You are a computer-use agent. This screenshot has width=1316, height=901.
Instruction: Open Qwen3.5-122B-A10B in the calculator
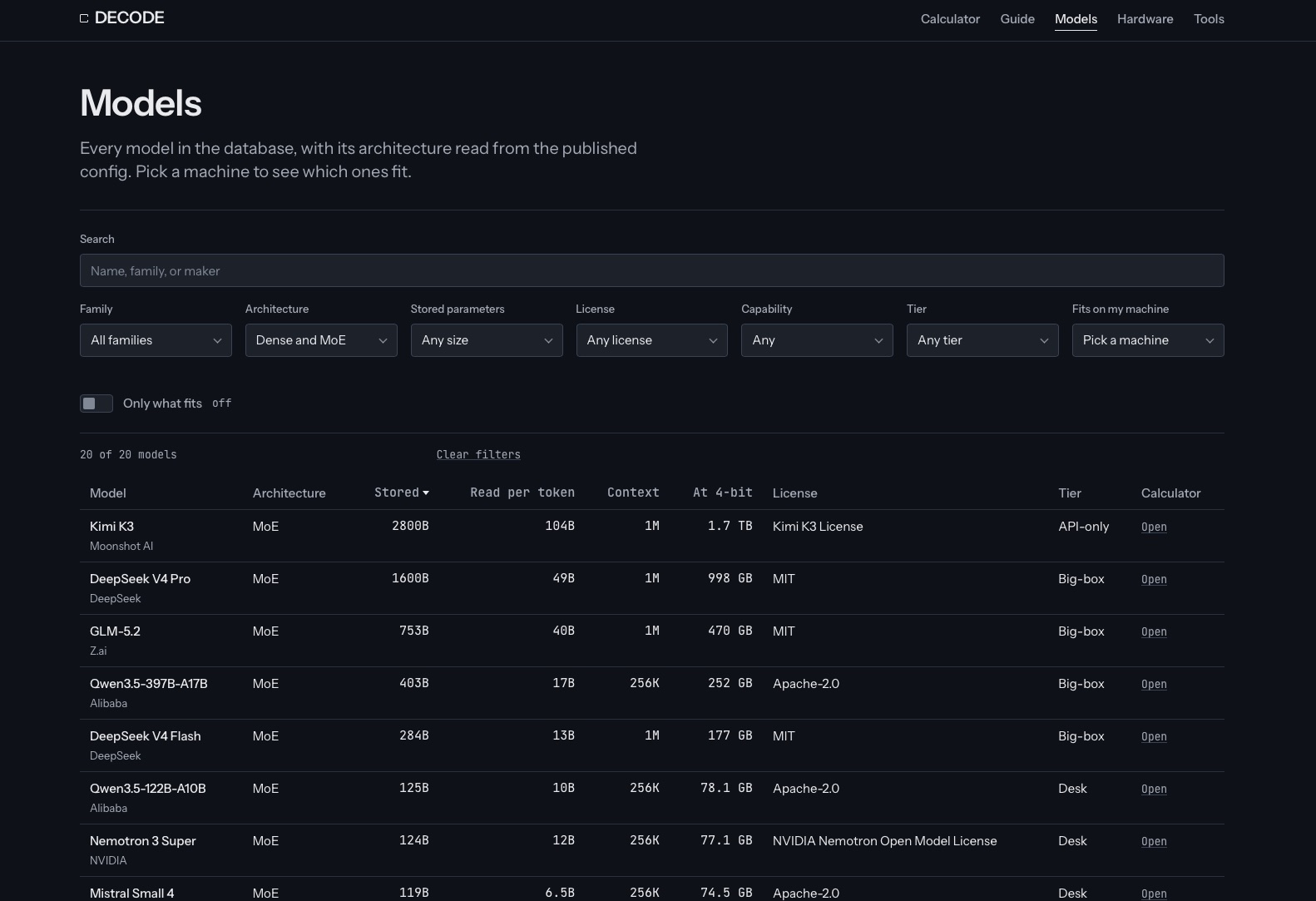click(1154, 789)
